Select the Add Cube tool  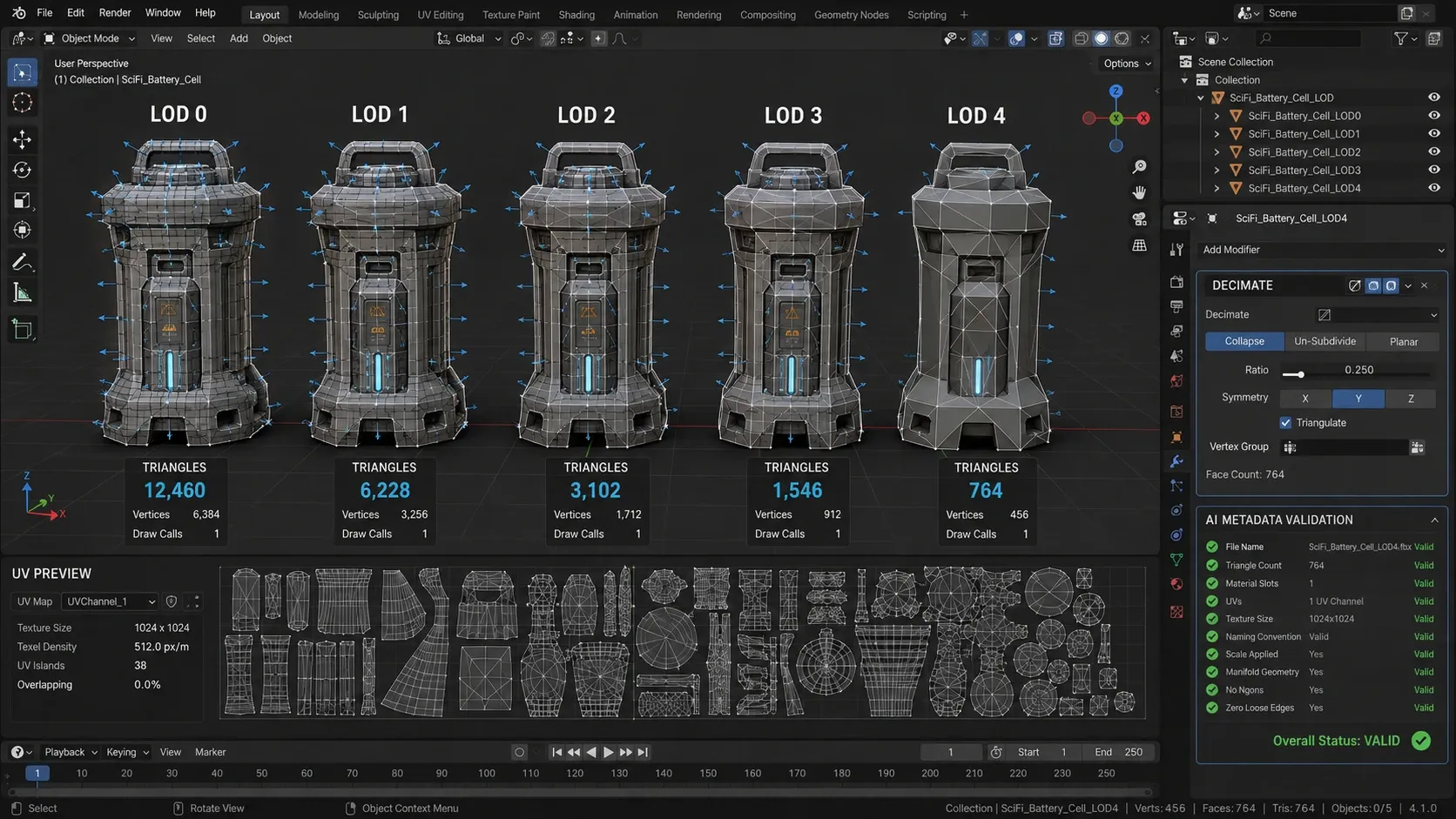click(23, 330)
